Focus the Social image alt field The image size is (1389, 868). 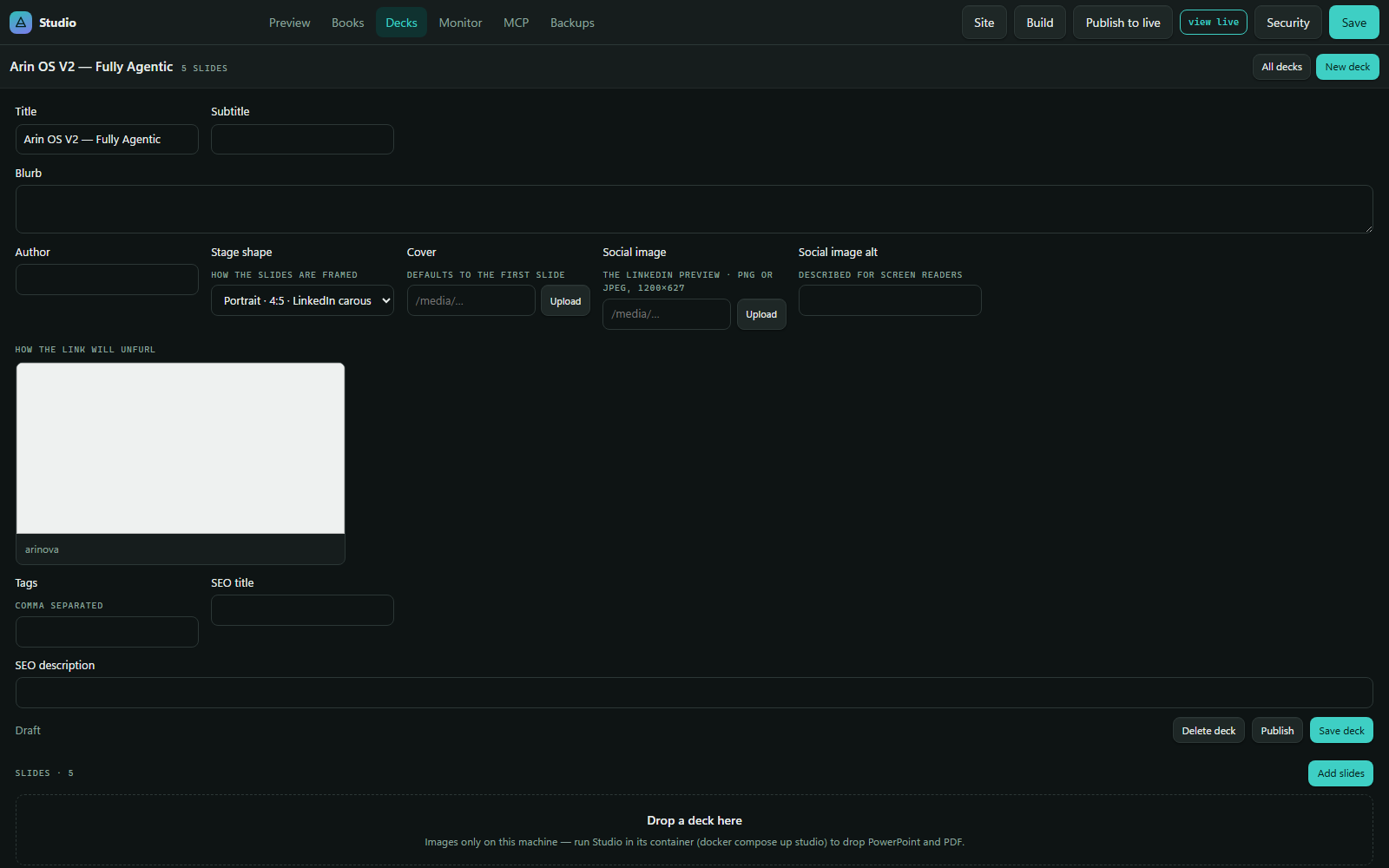(890, 300)
